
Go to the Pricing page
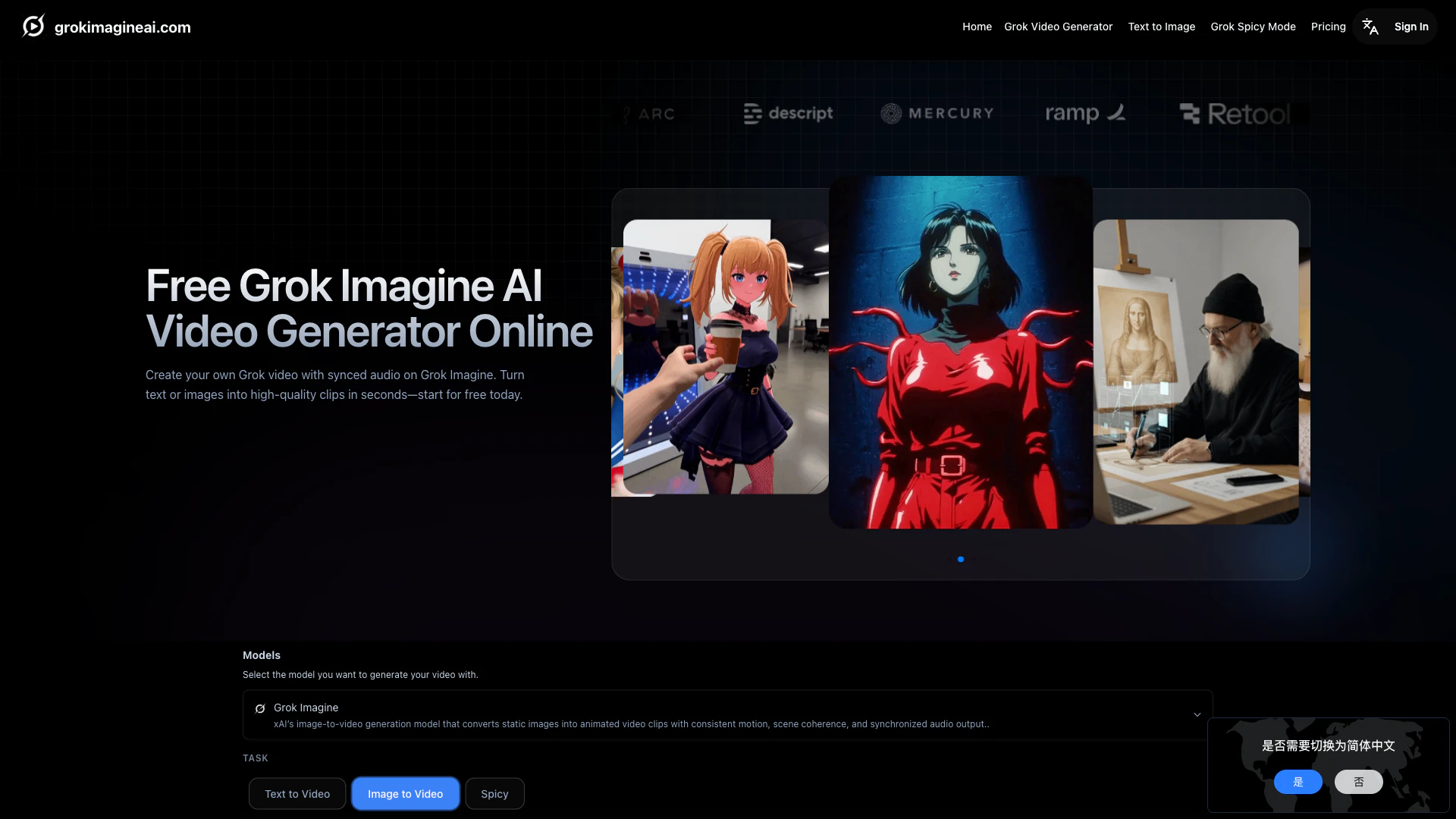click(1328, 27)
